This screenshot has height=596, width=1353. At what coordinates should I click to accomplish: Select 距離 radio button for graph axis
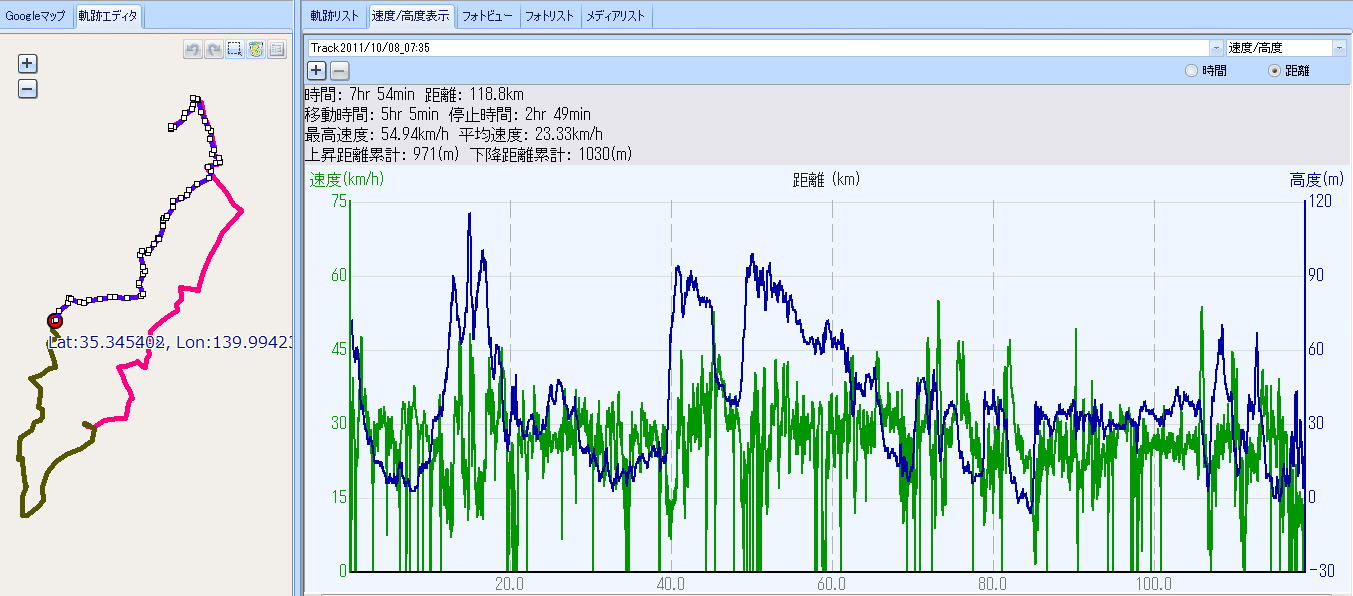1274,71
